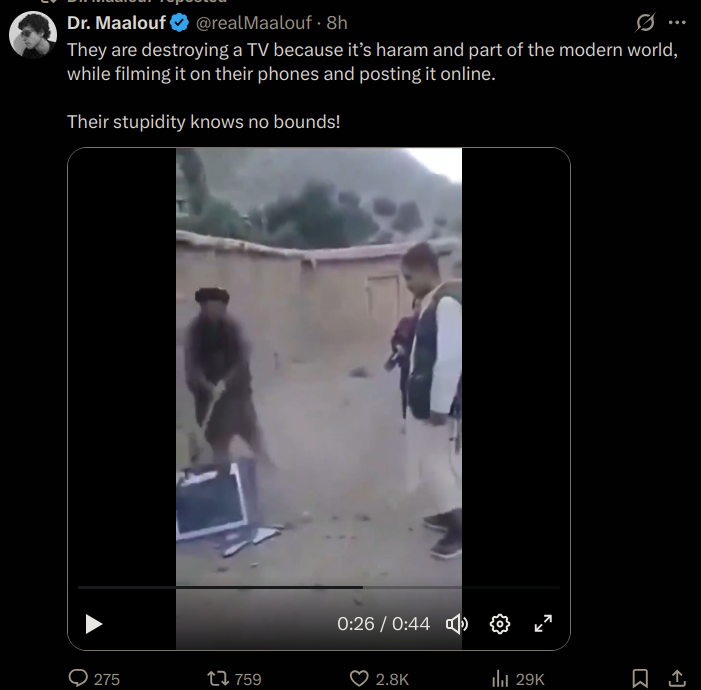Expand the video to fullscreen

[x=543, y=623]
